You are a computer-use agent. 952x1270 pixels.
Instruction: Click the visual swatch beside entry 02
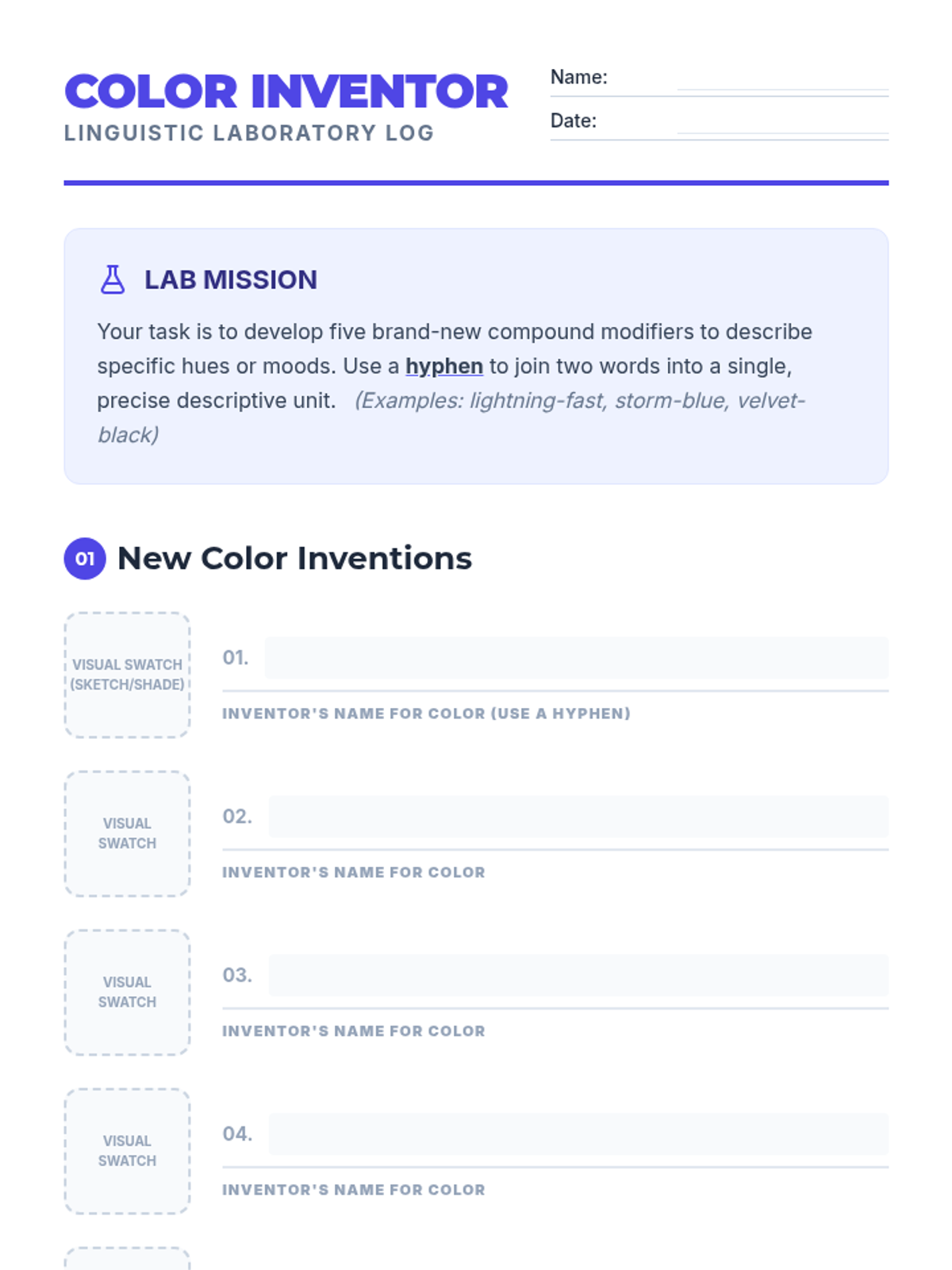[x=127, y=833]
